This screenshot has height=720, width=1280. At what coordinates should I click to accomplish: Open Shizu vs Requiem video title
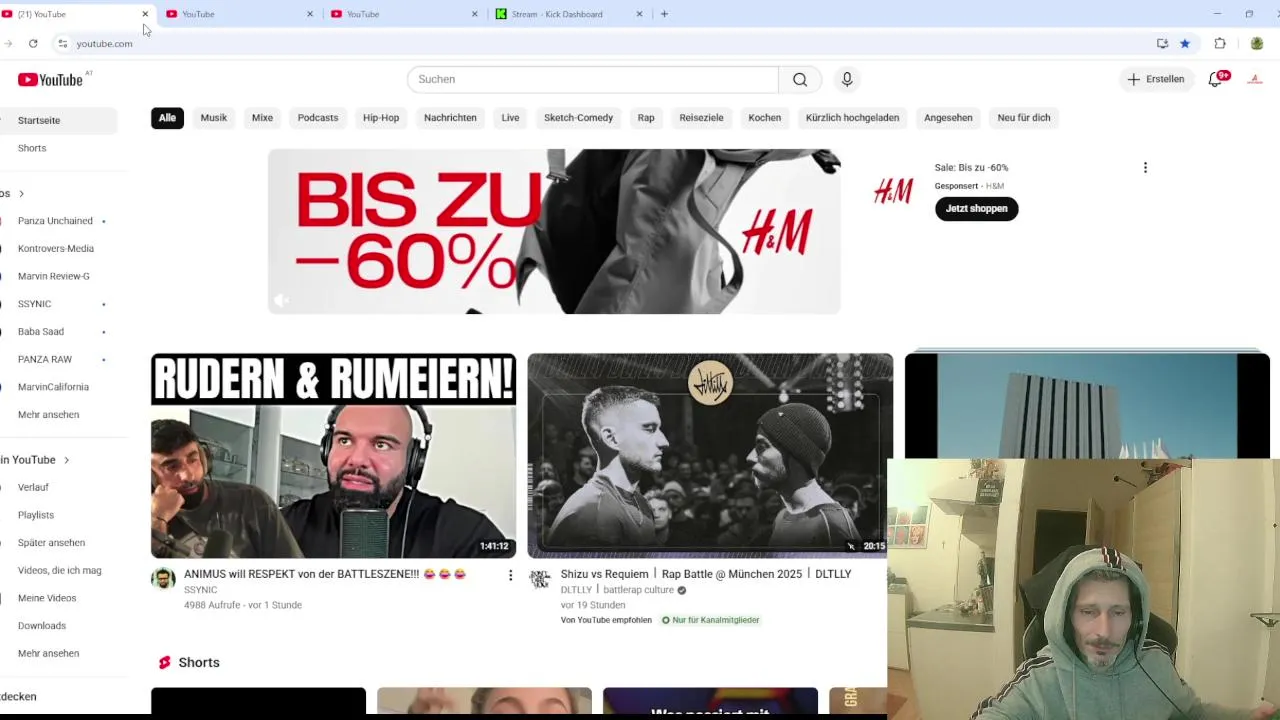pyautogui.click(x=706, y=574)
